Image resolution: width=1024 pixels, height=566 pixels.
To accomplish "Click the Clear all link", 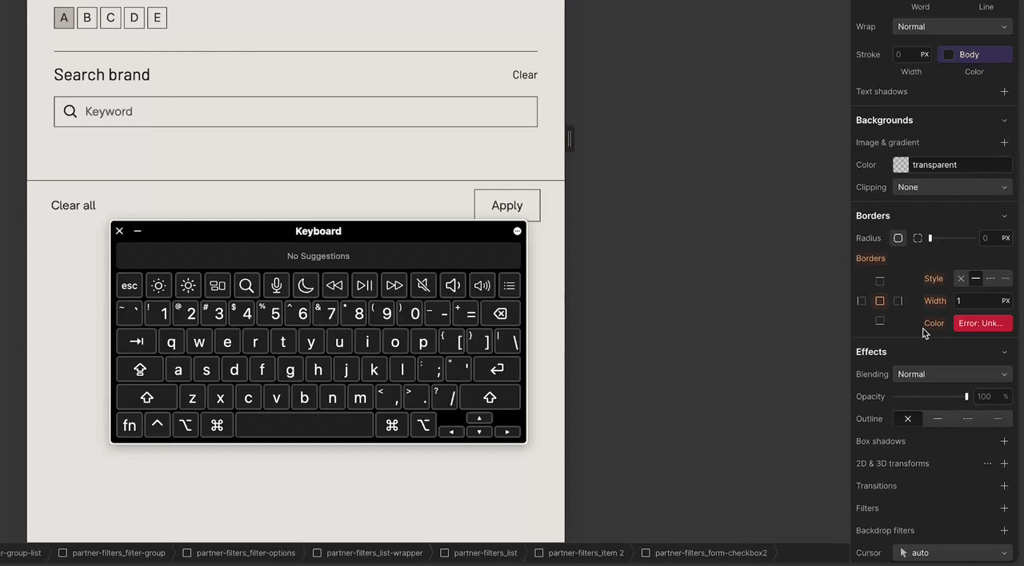I will 73,206.
